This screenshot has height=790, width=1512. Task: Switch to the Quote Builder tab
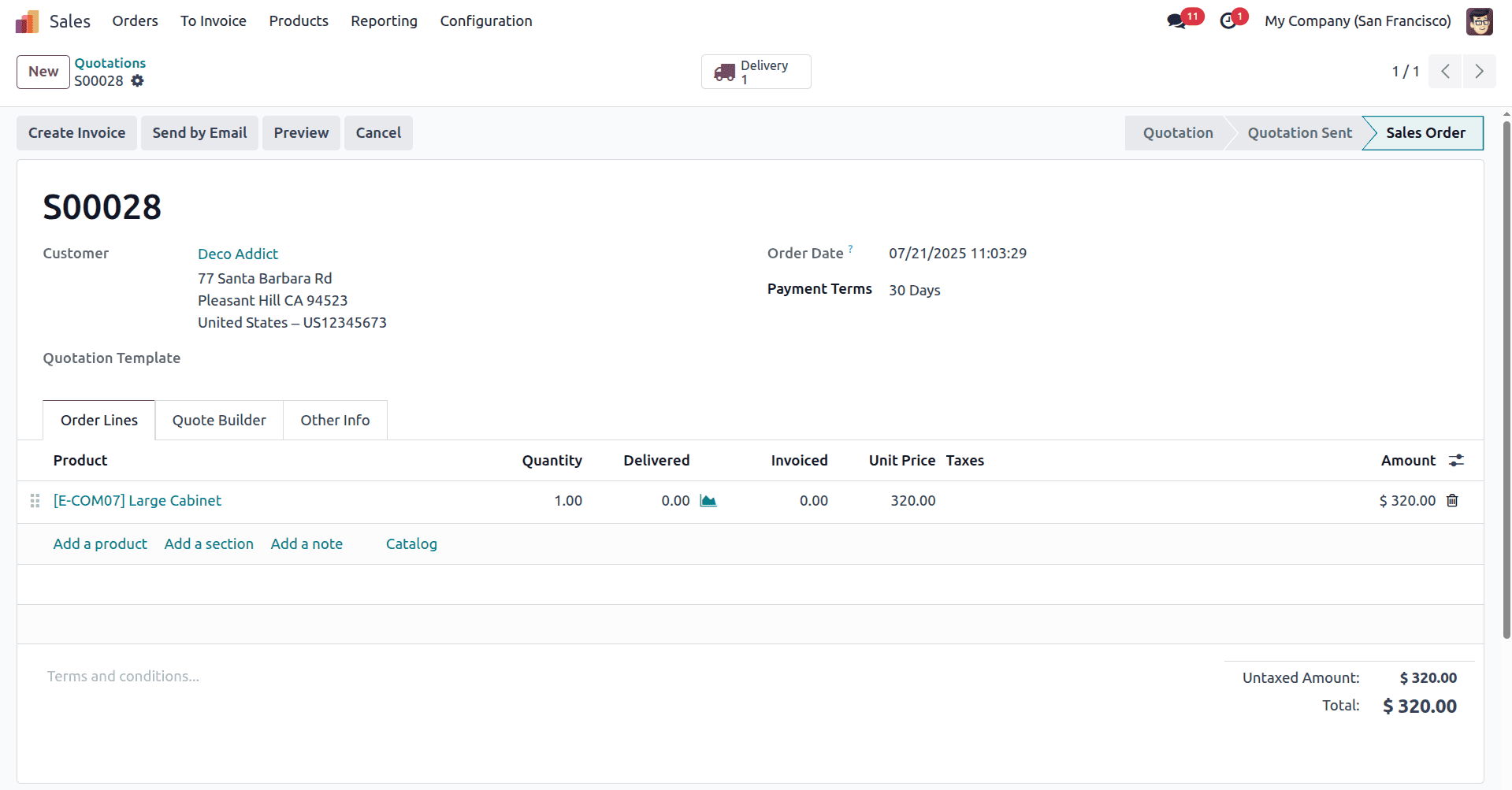click(219, 420)
